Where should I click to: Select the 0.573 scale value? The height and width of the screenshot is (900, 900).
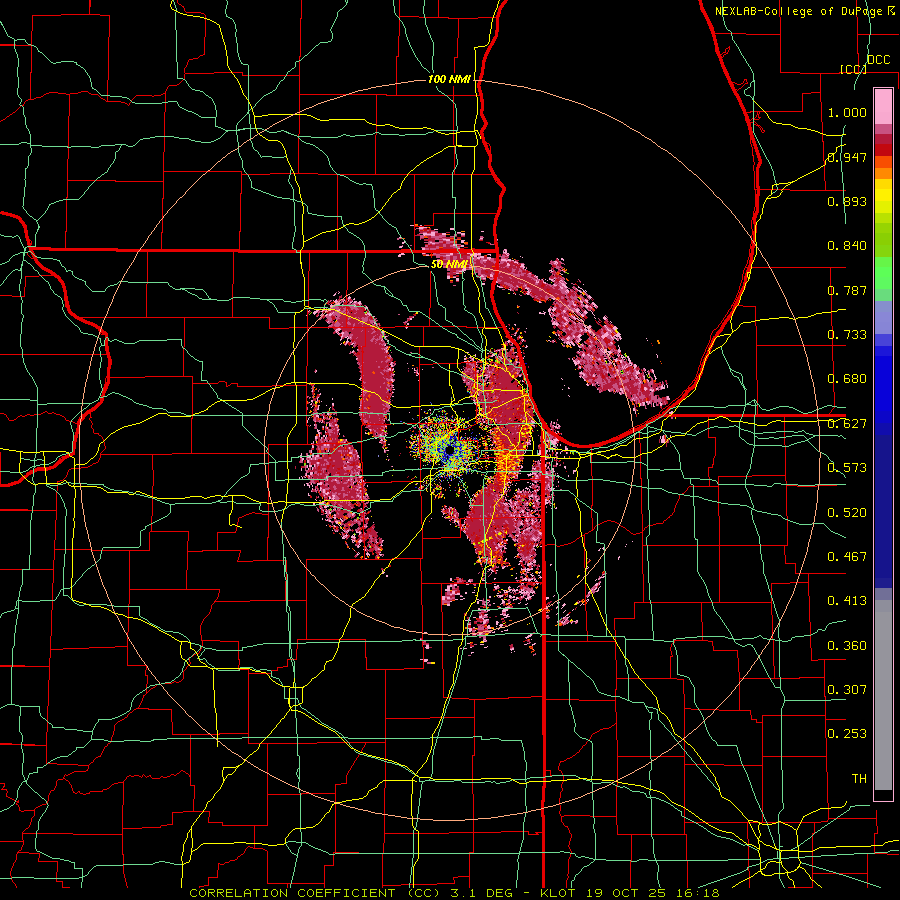847,468
